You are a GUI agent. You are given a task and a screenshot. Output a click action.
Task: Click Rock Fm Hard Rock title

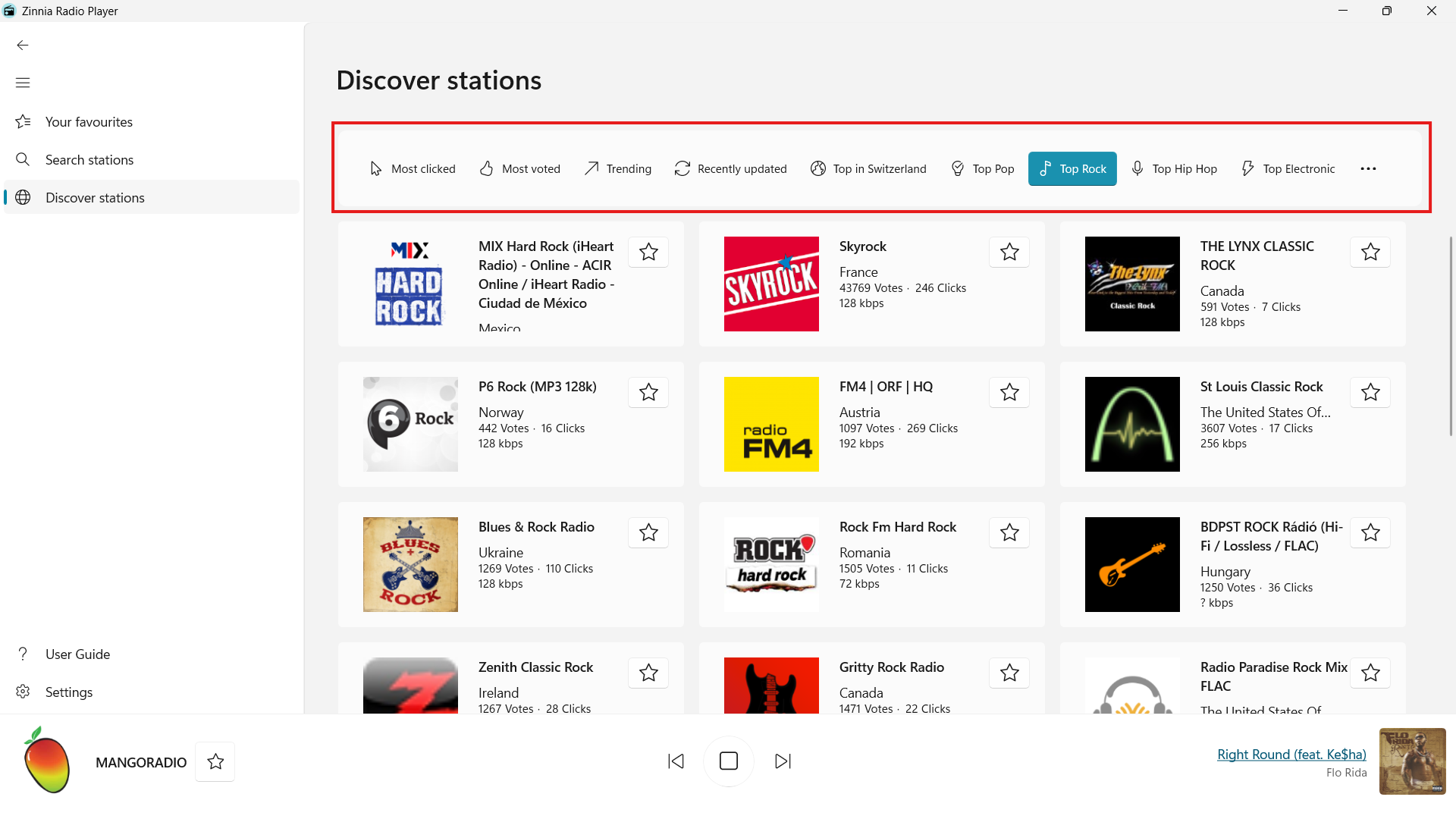898,527
